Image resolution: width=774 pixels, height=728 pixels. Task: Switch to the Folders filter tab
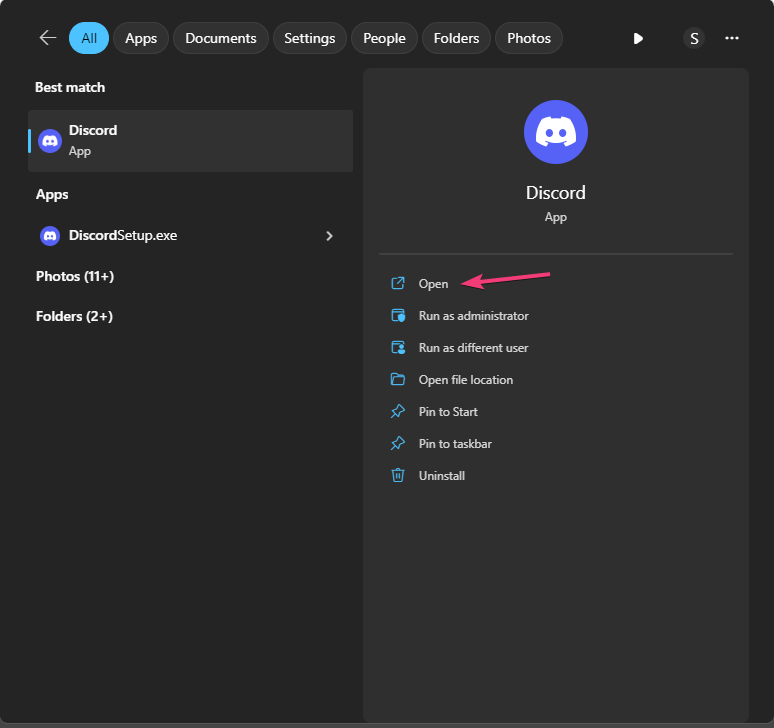click(456, 38)
